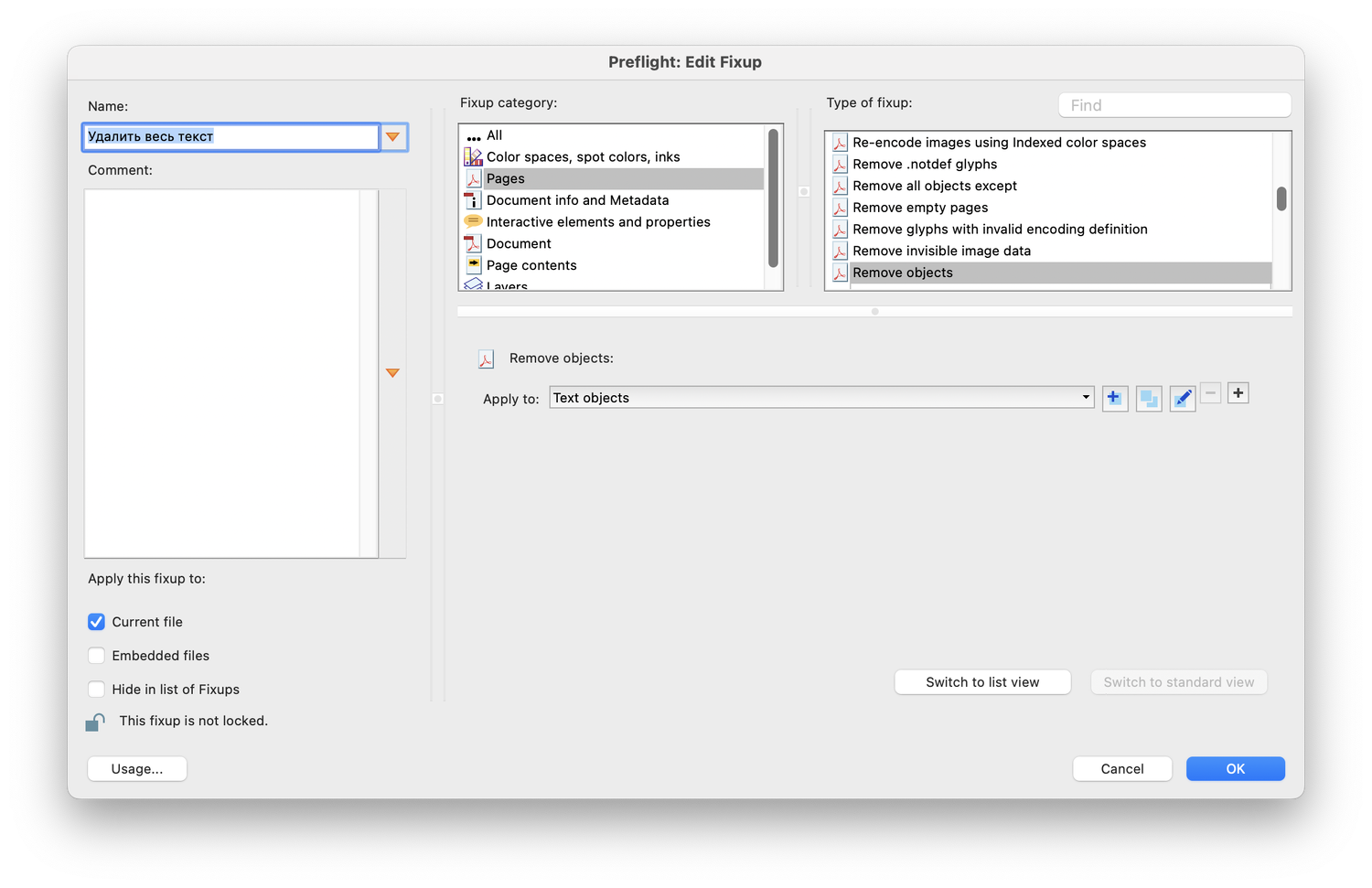This screenshot has width=1372, height=888.
Task: Click inside the Comment text area
Action: pos(222,373)
